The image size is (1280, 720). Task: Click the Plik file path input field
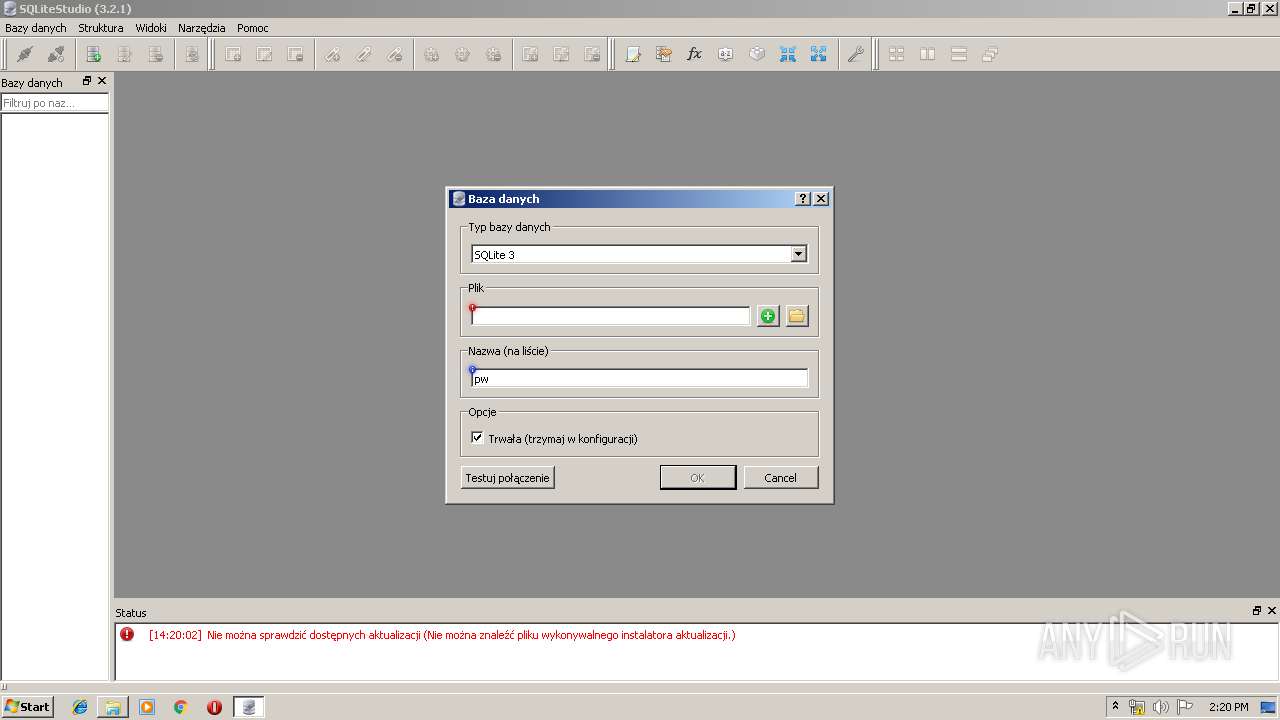[610, 316]
